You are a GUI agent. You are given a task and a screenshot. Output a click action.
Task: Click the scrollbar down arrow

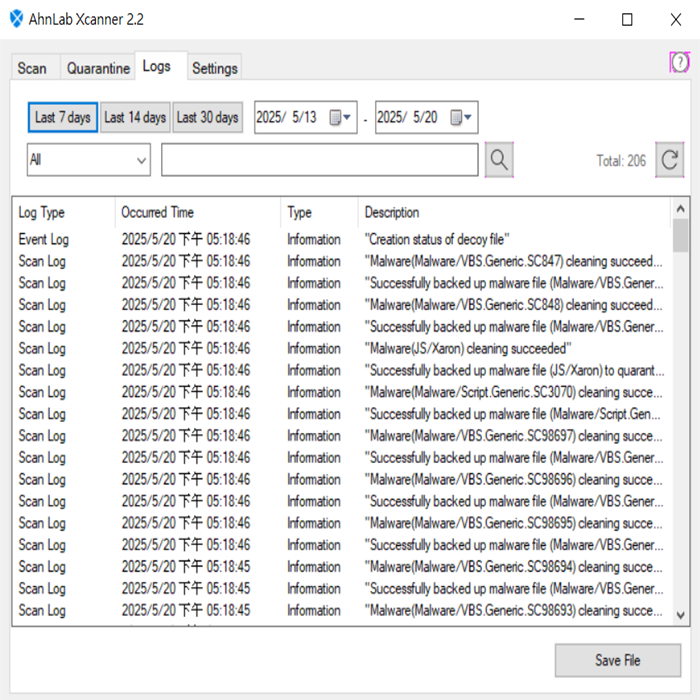point(680,615)
